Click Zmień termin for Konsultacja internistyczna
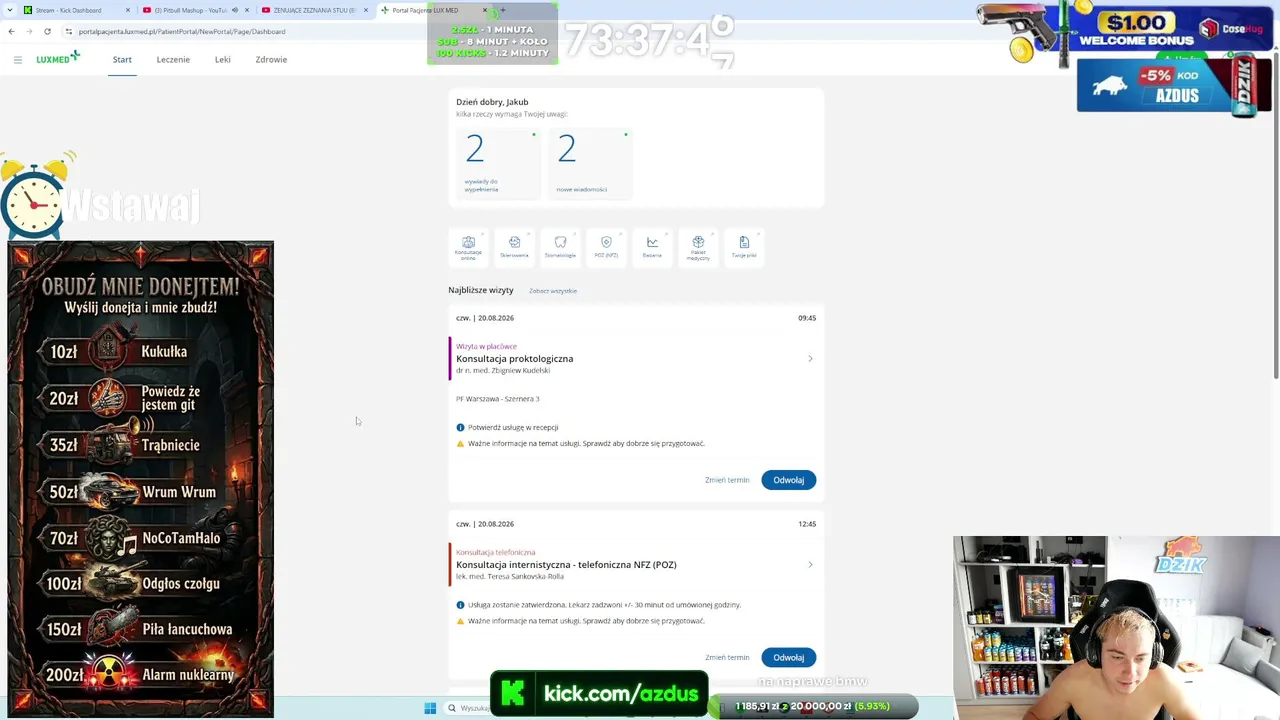The height and width of the screenshot is (720, 1280). [727, 657]
